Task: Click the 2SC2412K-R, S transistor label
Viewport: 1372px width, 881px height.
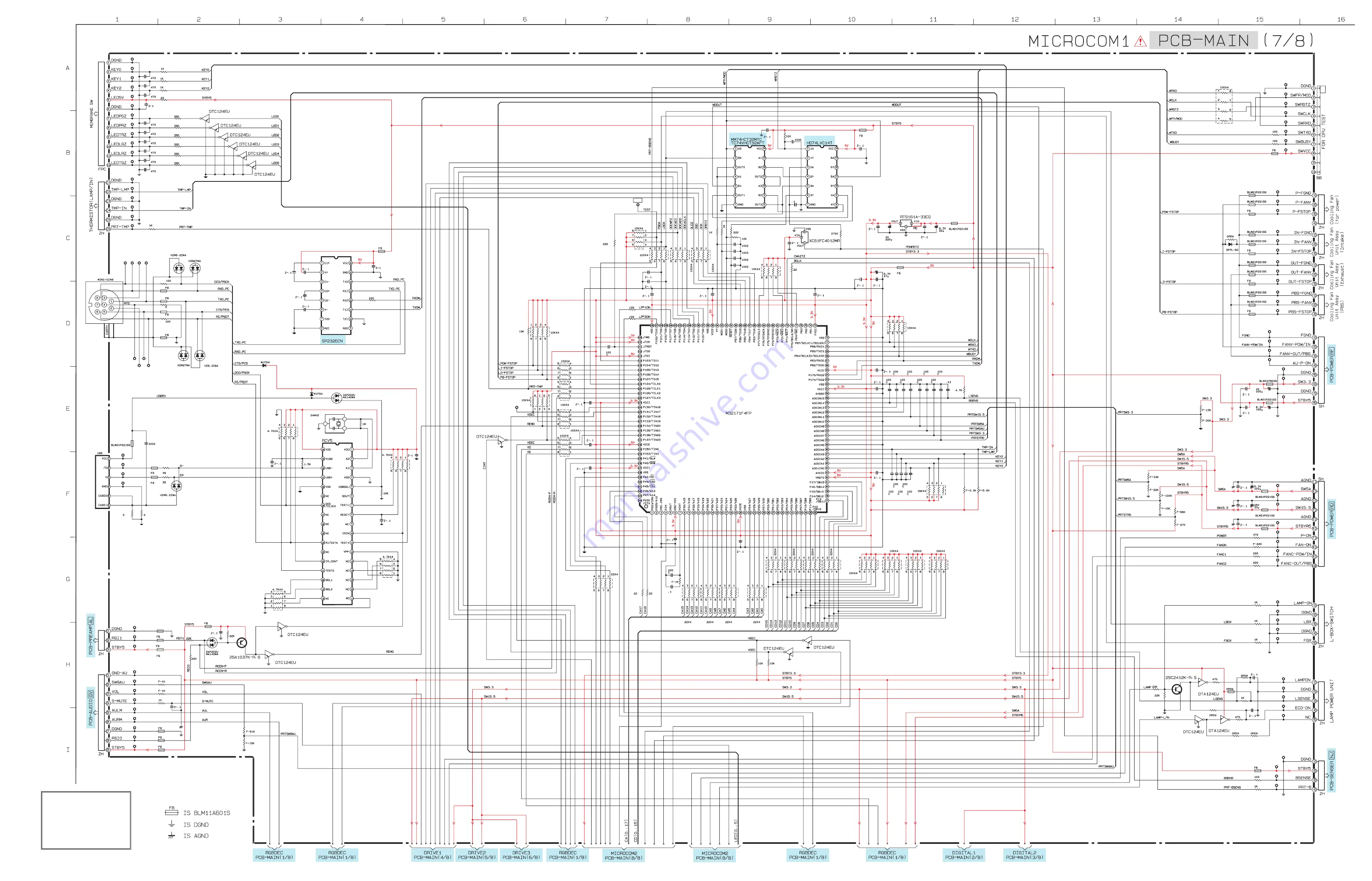Action: (x=1181, y=677)
